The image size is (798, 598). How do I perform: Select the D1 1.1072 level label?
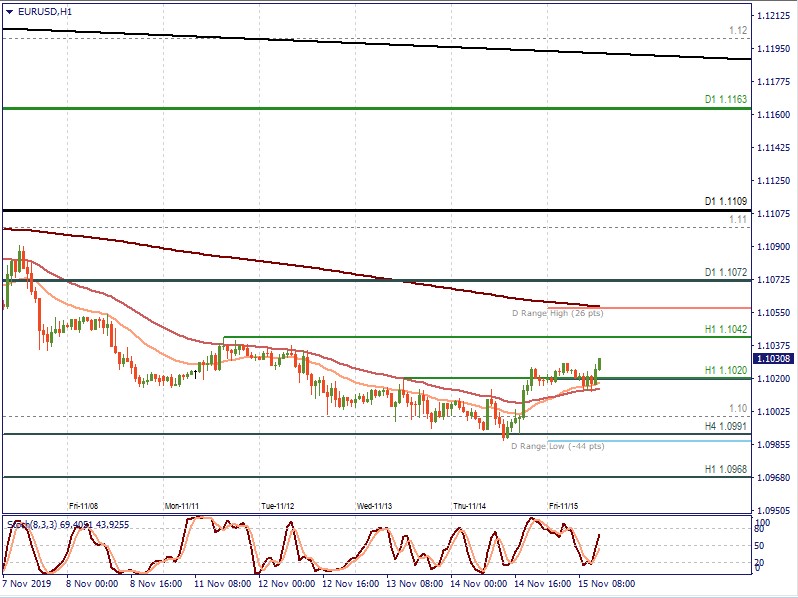pos(726,272)
